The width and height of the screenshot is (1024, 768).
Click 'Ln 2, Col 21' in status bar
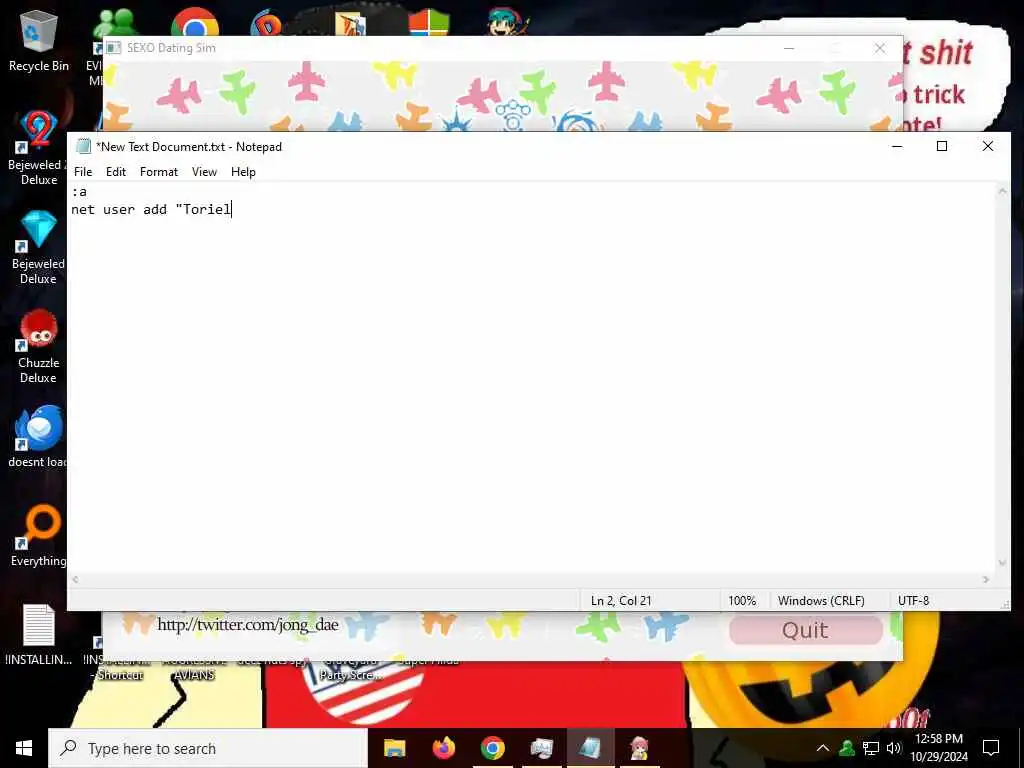point(620,601)
